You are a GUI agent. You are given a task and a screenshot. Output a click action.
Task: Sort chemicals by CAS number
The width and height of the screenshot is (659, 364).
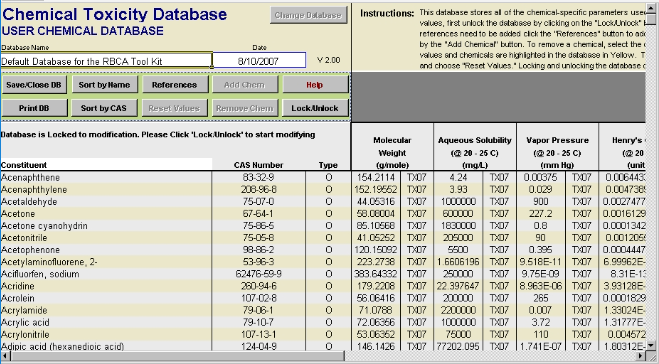click(x=104, y=108)
